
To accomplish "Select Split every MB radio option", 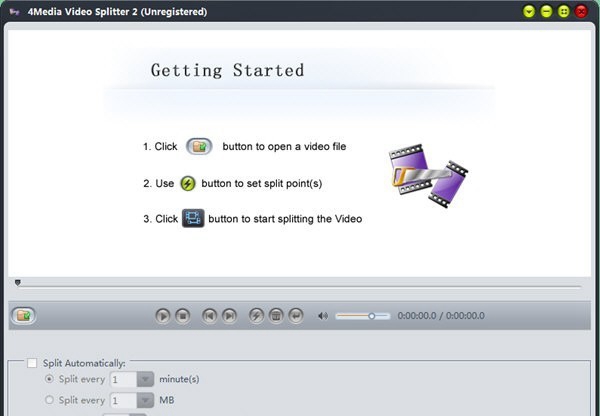I will pyautogui.click(x=49, y=400).
